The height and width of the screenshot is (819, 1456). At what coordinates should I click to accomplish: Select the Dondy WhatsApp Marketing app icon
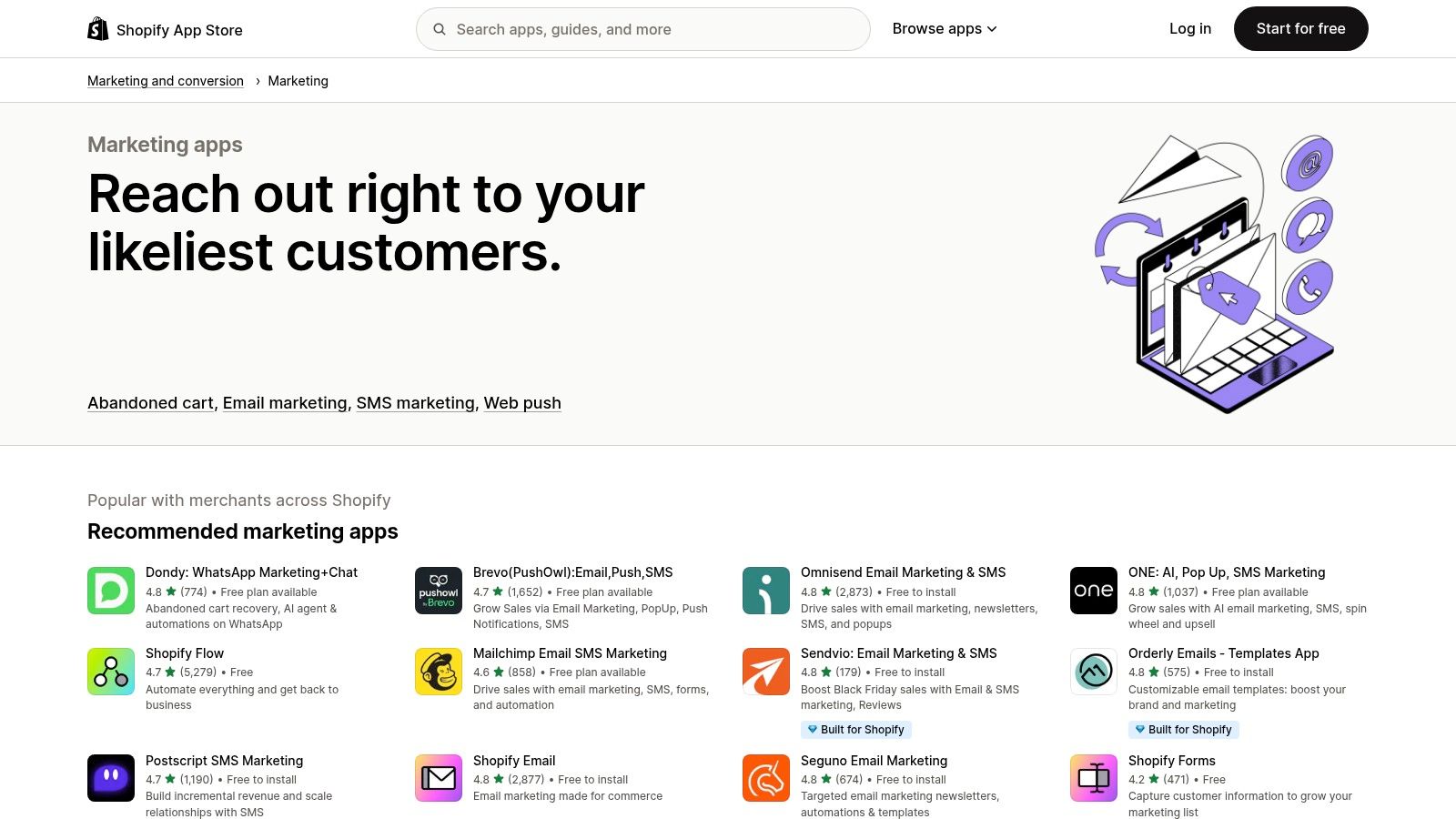(110, 591)
